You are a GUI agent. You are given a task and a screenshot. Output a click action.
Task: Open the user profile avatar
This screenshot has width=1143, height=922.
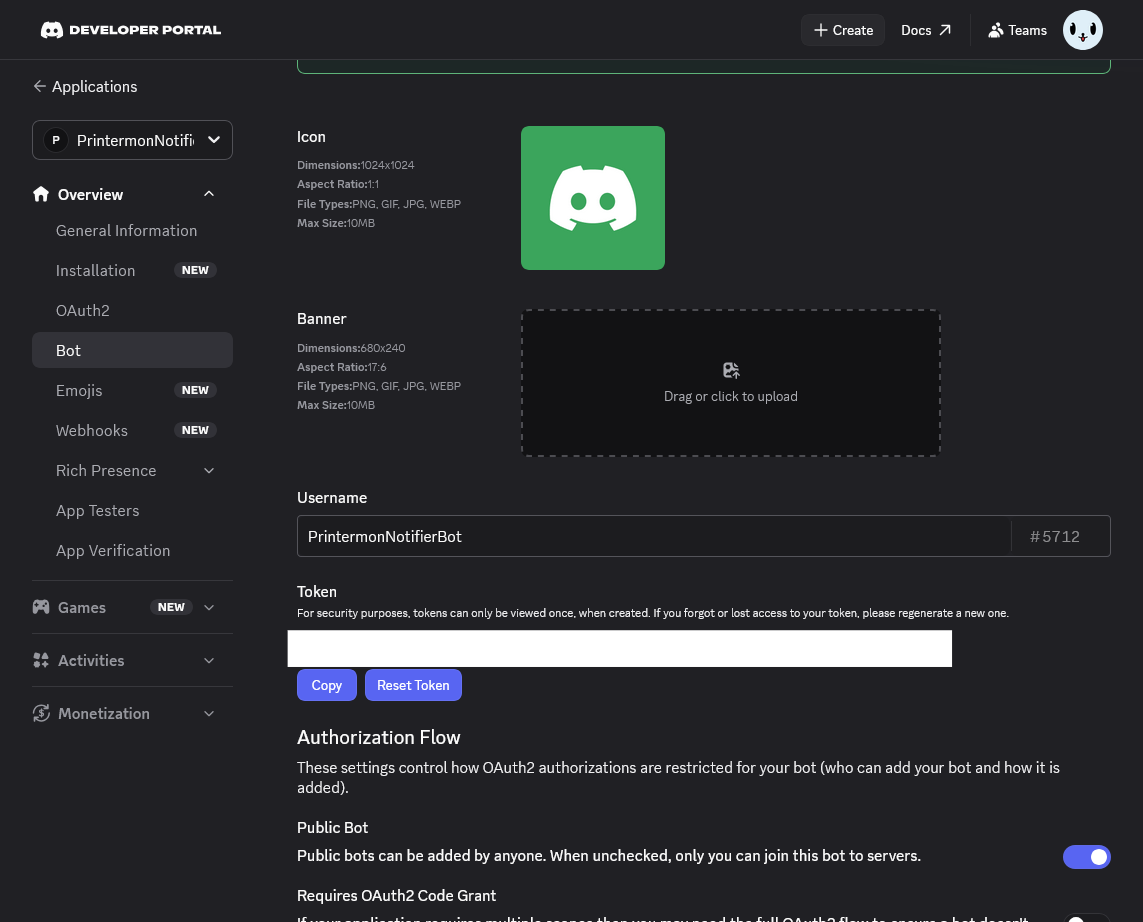click(1082, 30)
